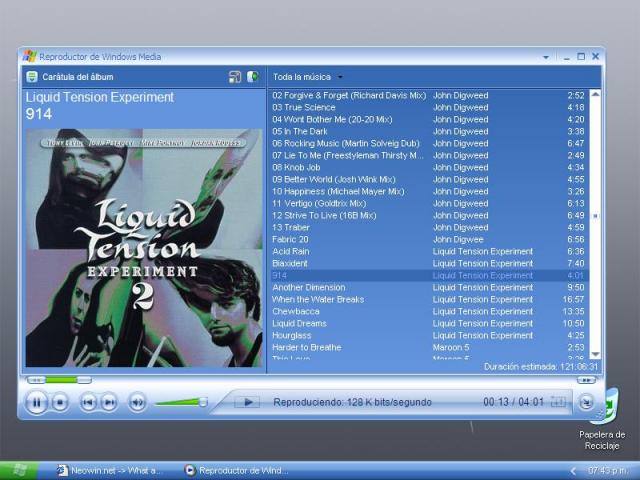Click the Liquid Tension Experiment artist heading

(100, 98)
